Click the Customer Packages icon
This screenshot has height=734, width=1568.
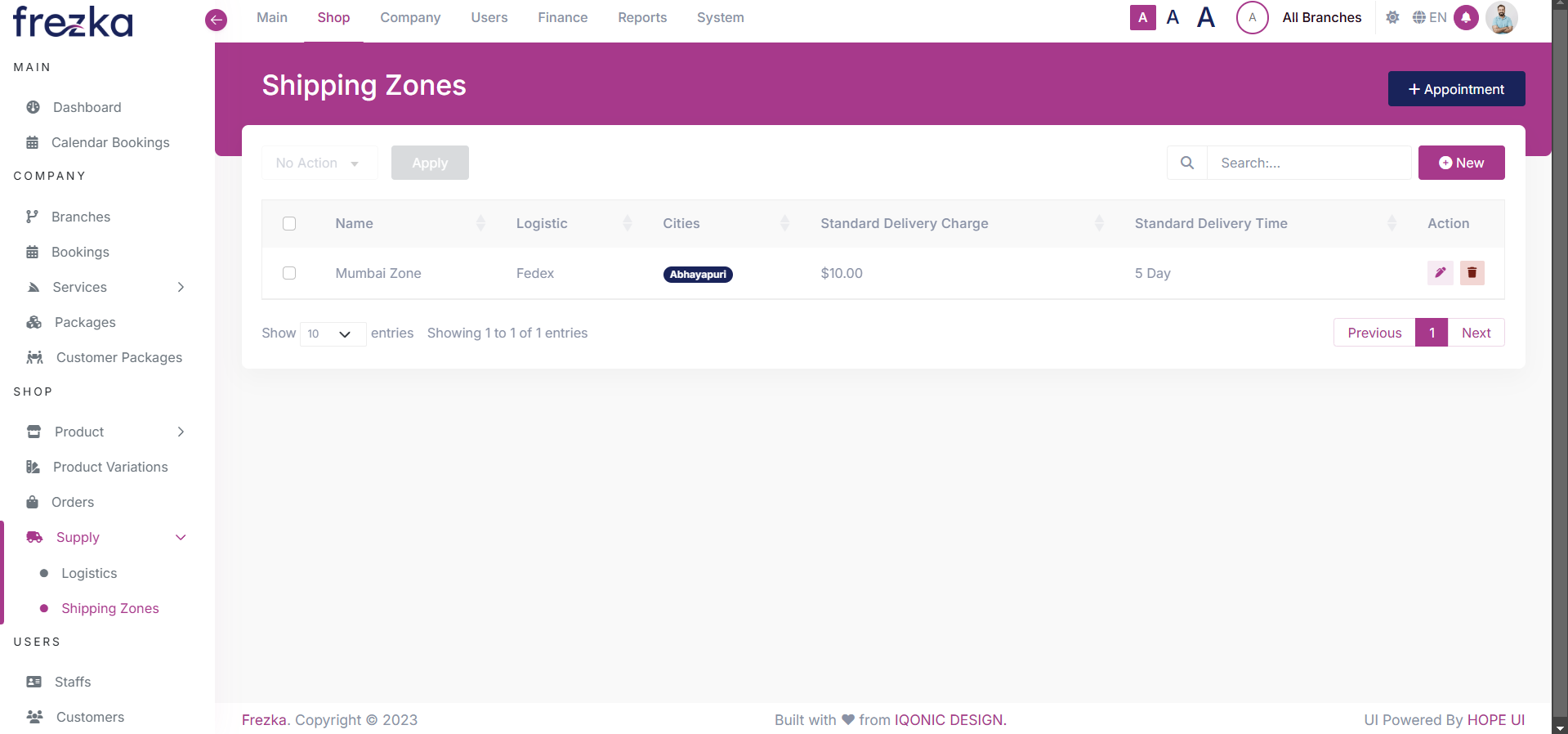(x=35, y=357)
